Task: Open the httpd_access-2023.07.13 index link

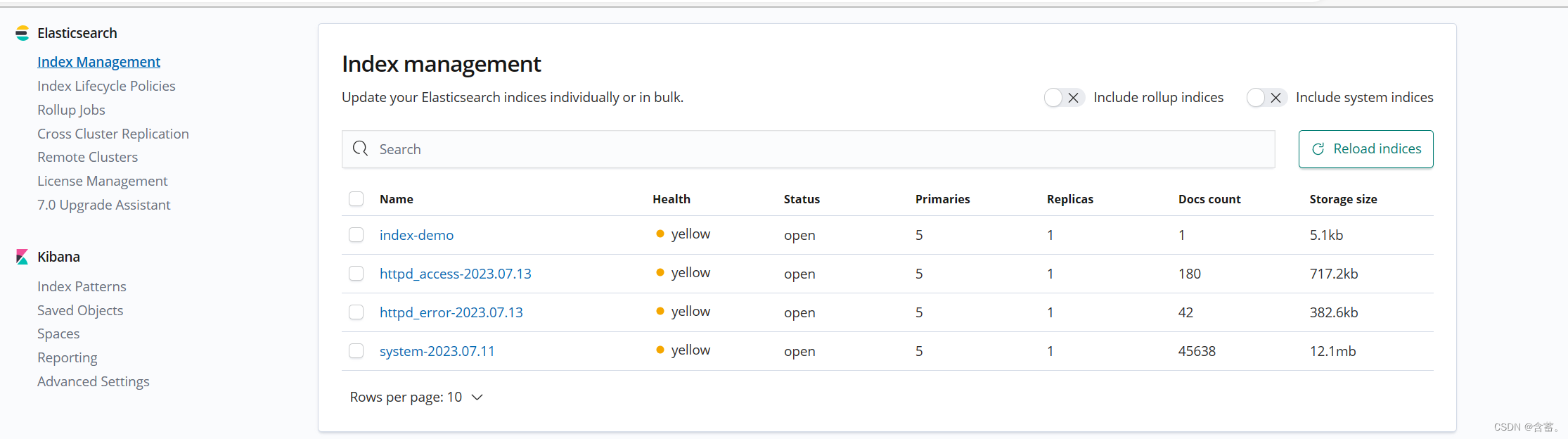Action: tap(455, 274)
